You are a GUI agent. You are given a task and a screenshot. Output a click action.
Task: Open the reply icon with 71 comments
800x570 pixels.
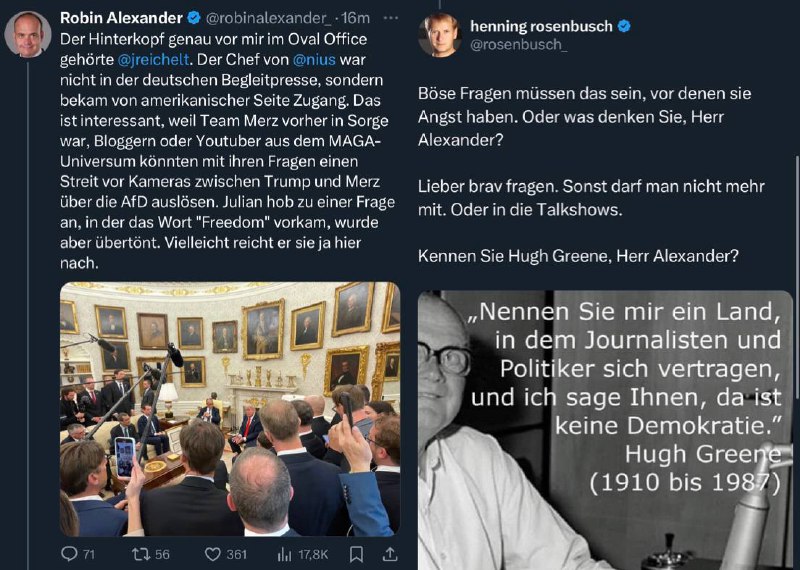tap(68, 554)
